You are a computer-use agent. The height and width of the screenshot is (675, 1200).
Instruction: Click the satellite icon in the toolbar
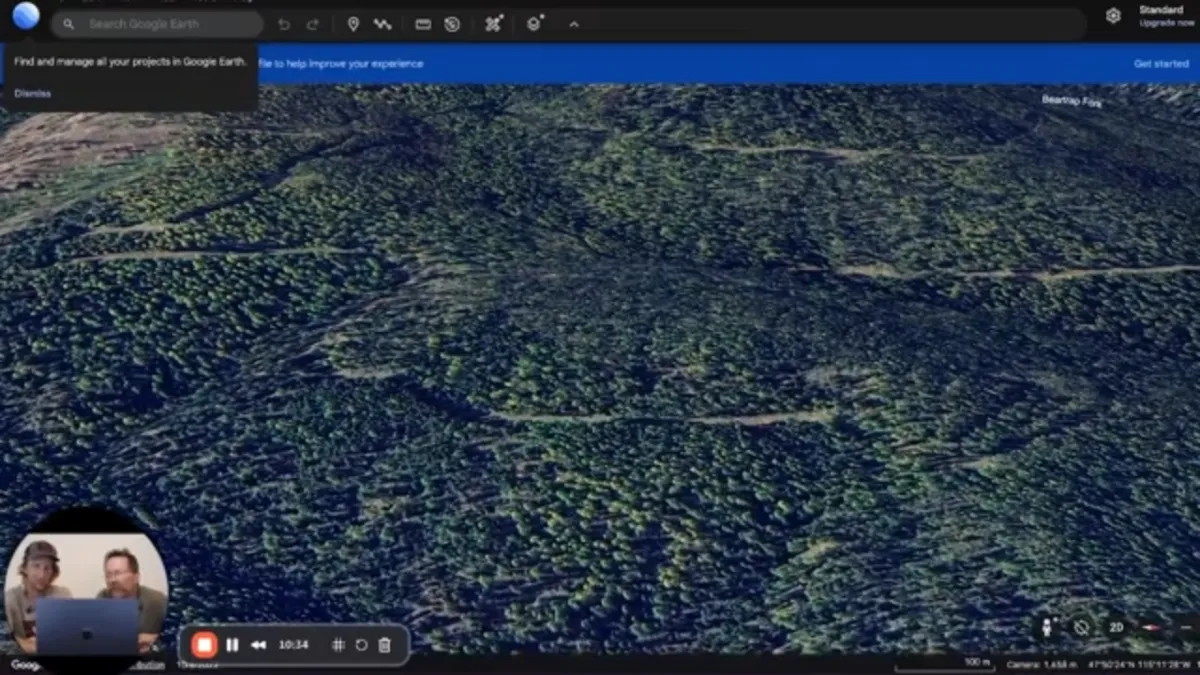pos(493,23)
